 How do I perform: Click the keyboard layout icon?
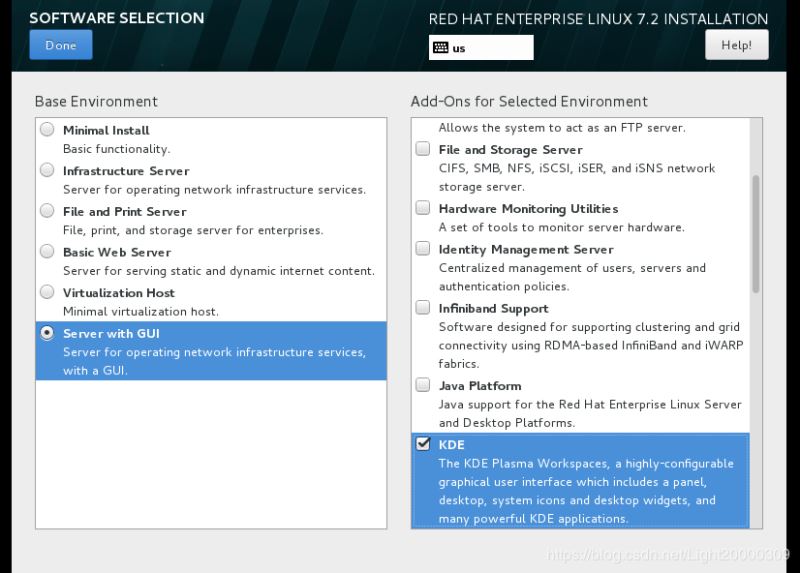[x=440, y=47]
